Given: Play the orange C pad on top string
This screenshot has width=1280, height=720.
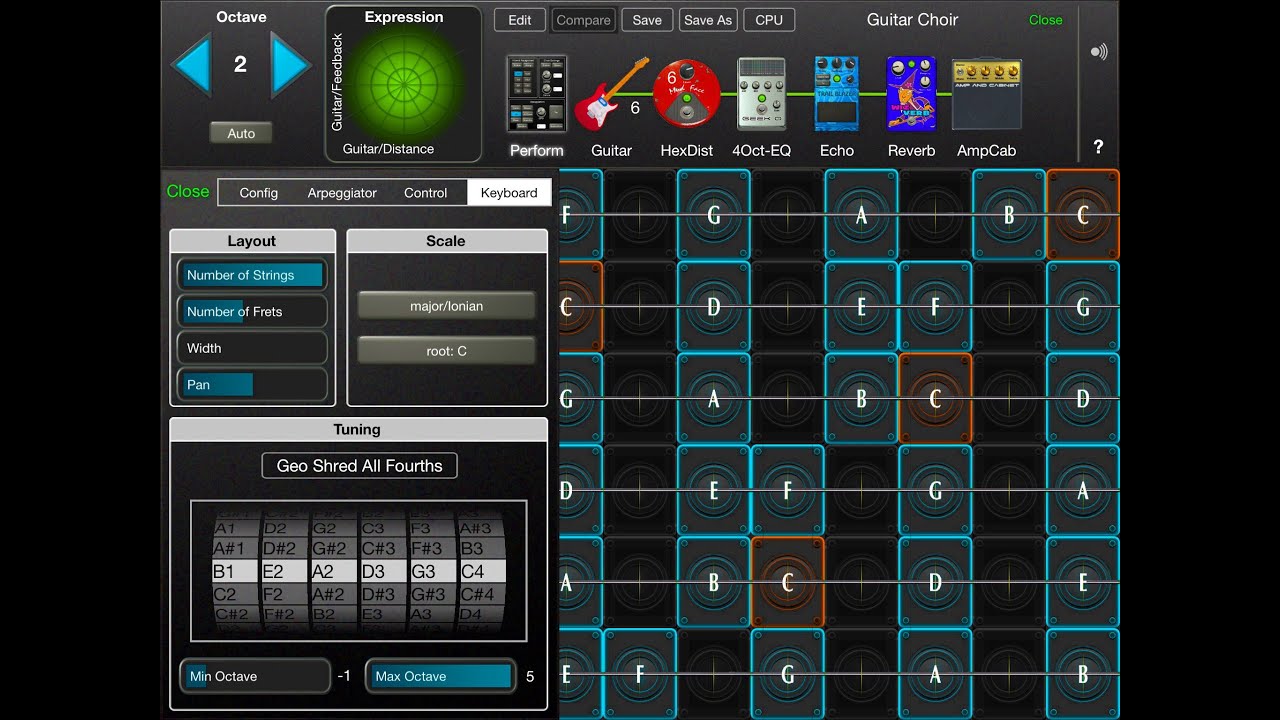Looking at the screenshot, I should [1083, 214].
